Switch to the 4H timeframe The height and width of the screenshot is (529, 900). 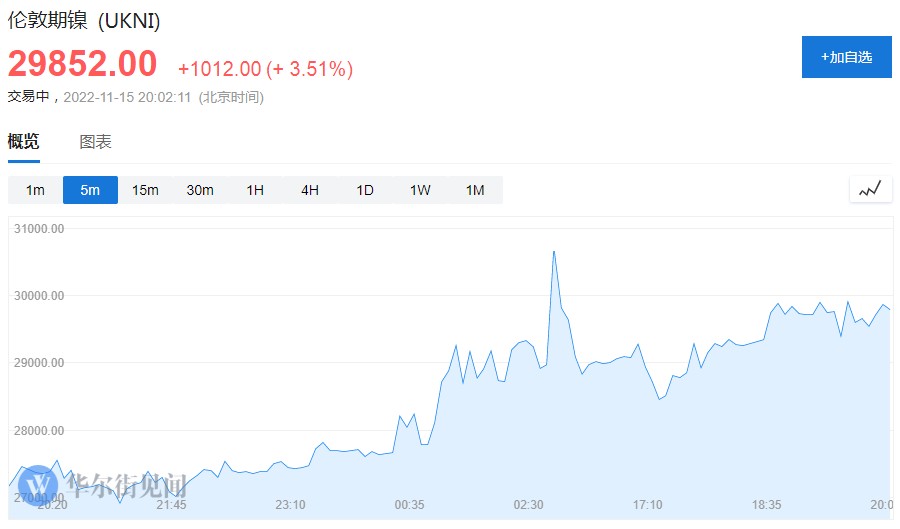(x=310, y=190)
